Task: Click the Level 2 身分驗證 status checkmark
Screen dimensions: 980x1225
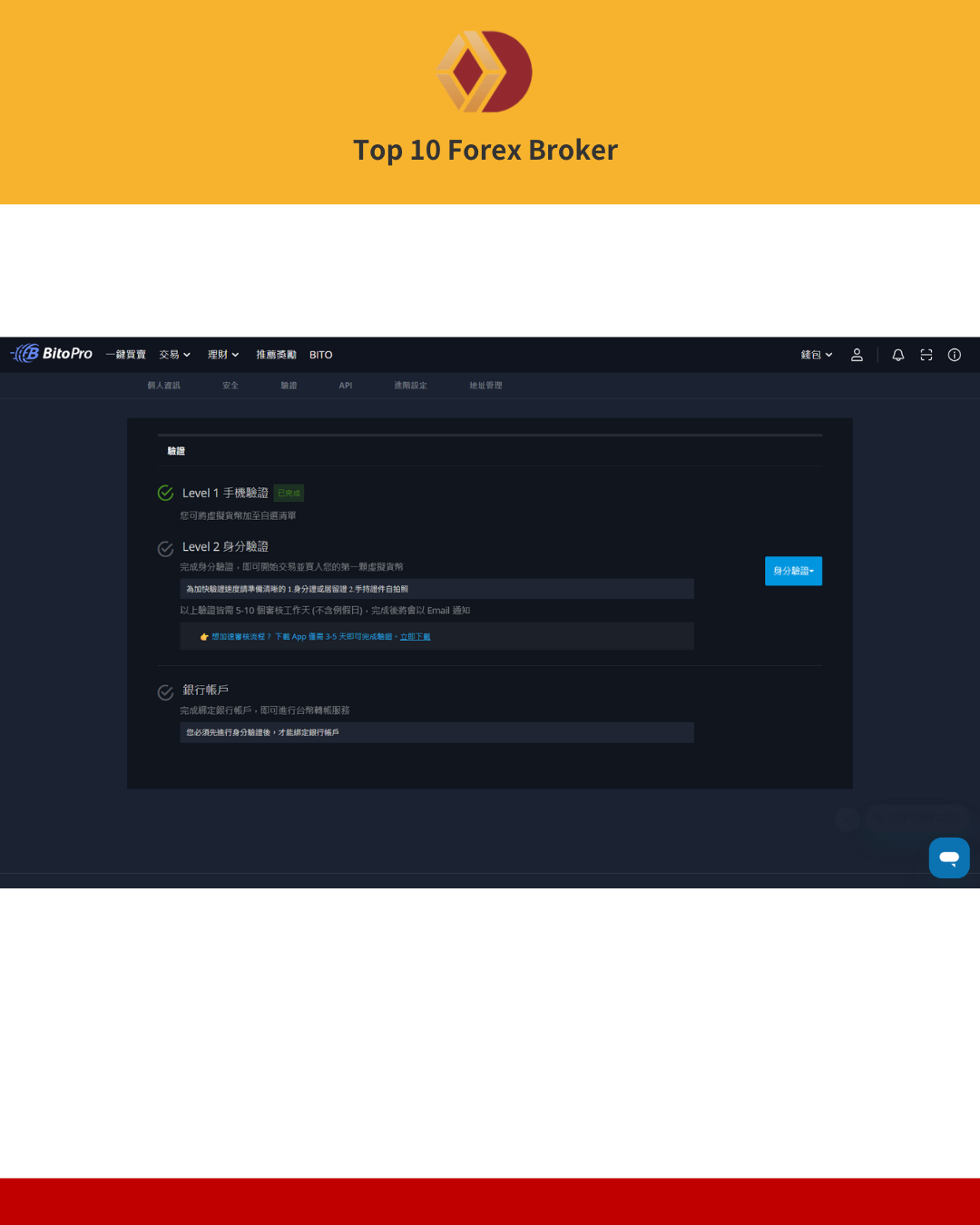Action: (x=165, y=548)
